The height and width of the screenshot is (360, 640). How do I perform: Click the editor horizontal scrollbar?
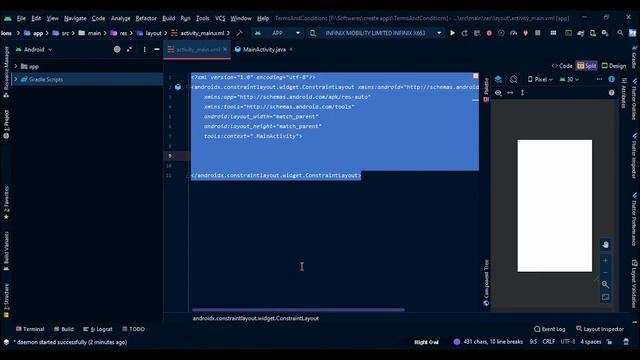[298, 310]
